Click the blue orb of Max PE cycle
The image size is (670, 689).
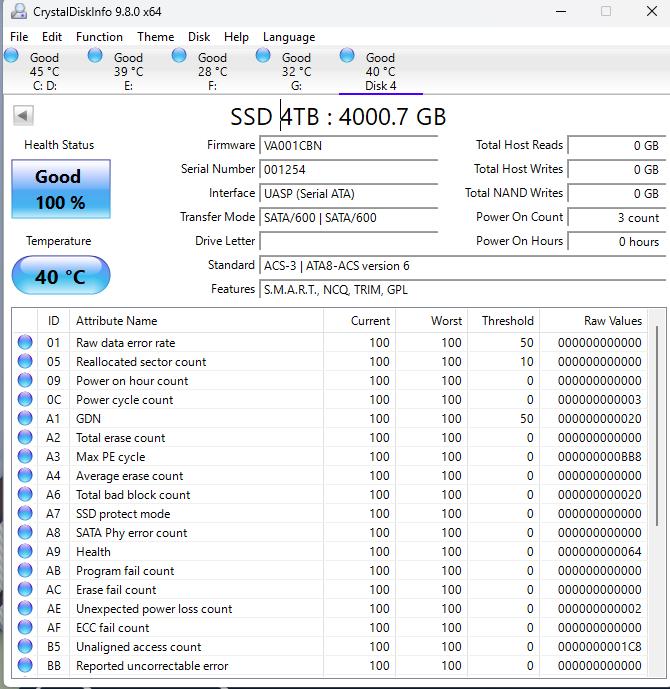25,456
